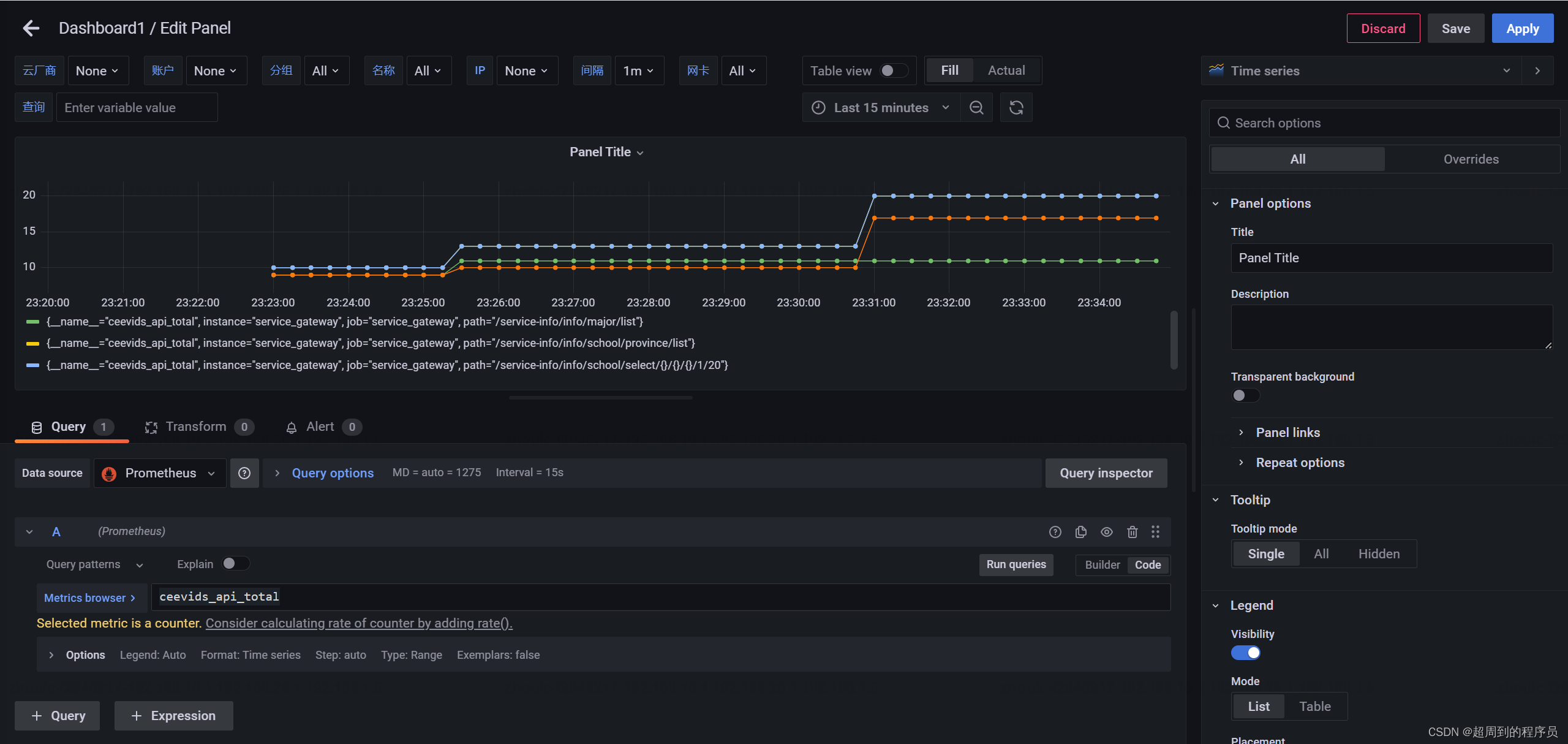Open the 间隔 1m dropdown

[x=639, y=71]
